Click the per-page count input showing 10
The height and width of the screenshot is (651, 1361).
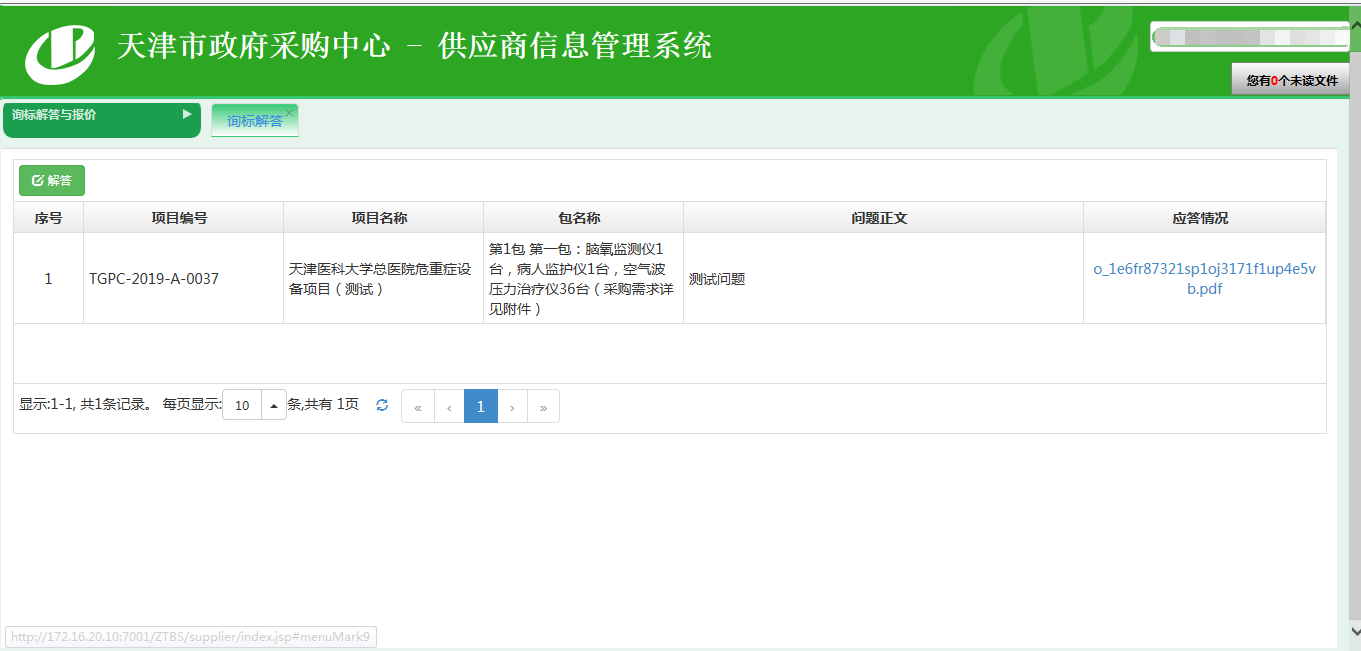click(242, 406)
